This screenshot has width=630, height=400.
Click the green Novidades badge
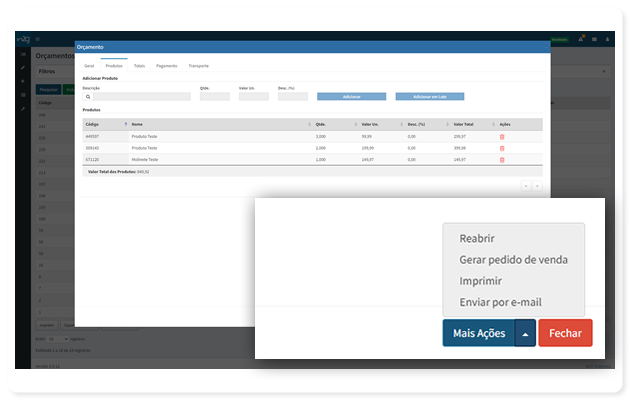[x=559, y=39]
